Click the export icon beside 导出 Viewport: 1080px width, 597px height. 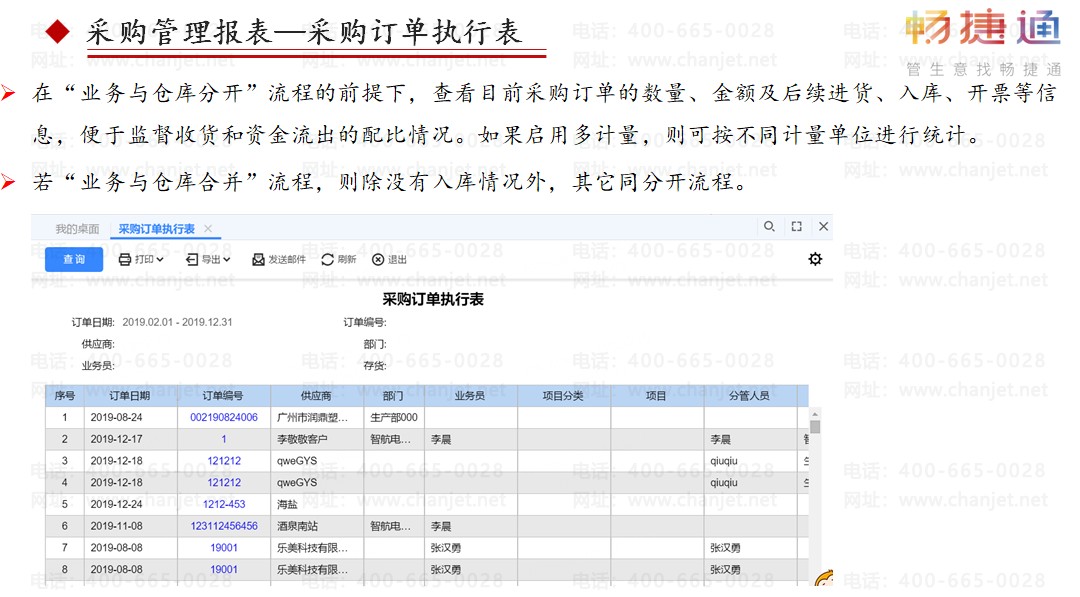pos(192,260)
